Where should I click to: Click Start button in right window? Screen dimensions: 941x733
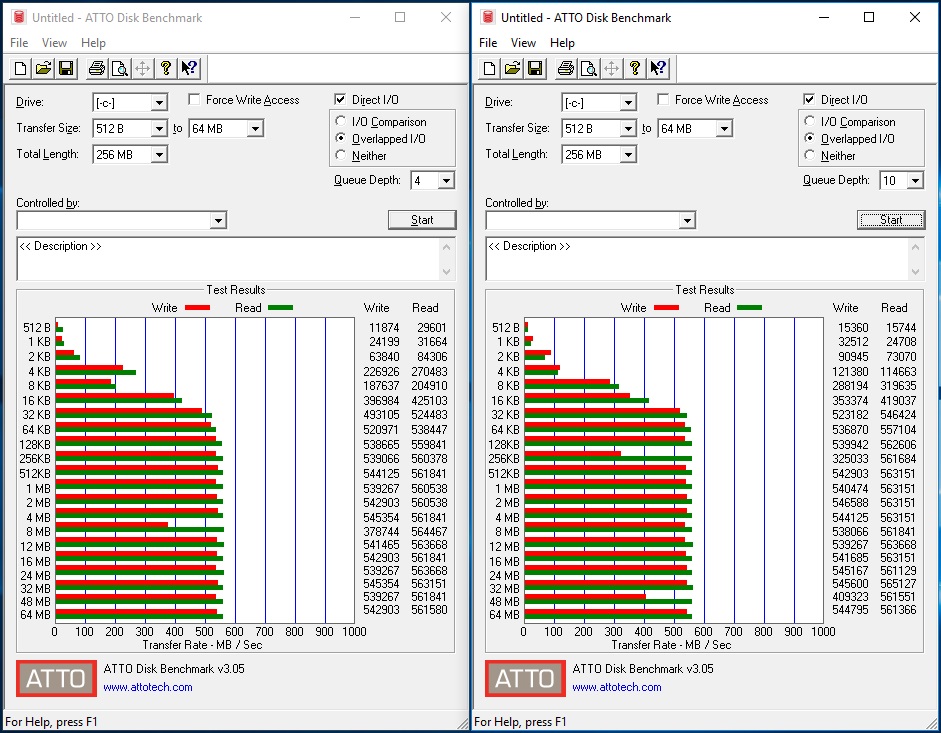891,220
